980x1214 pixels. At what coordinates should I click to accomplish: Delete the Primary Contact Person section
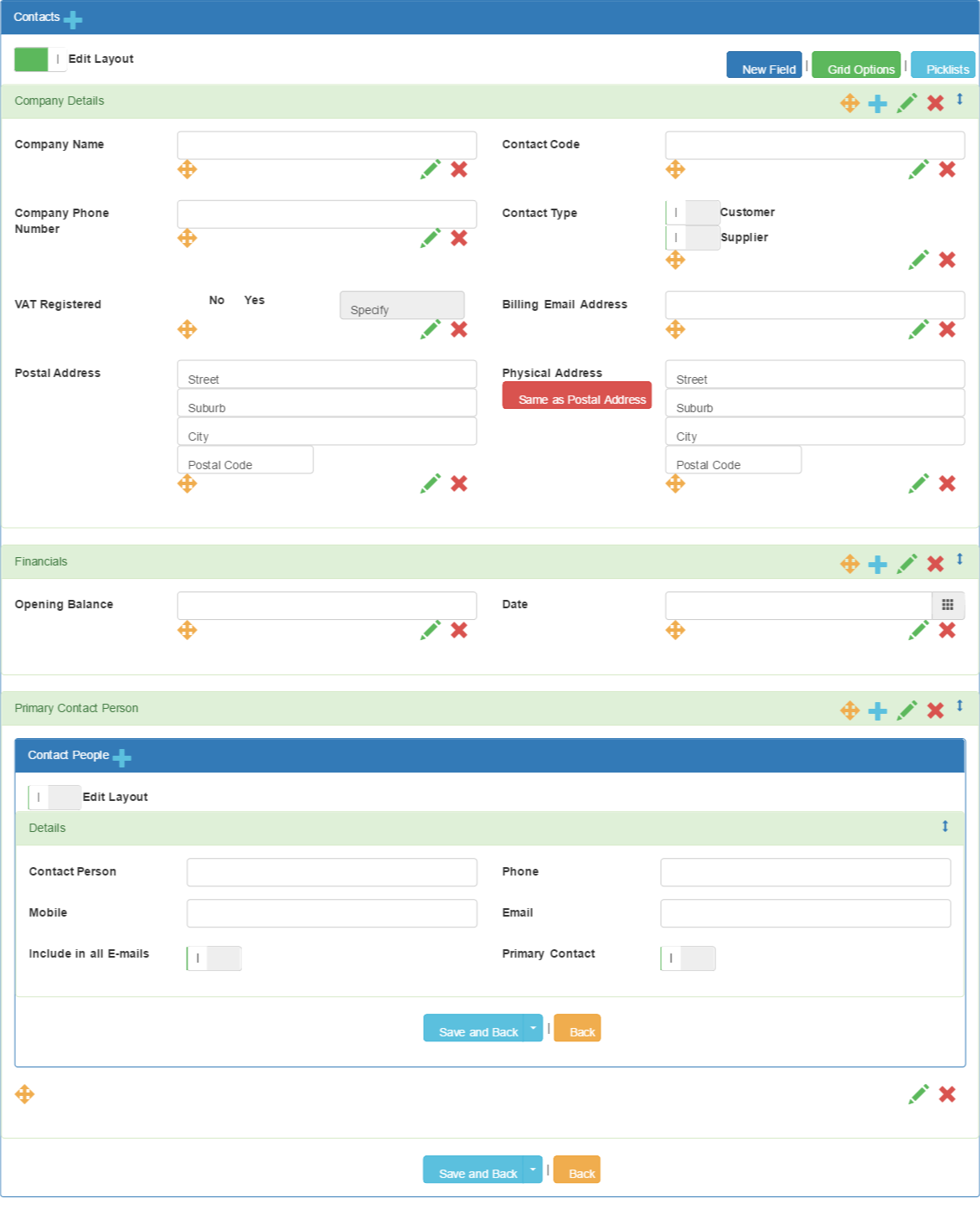pyautogui.click(x=936, y=710)
